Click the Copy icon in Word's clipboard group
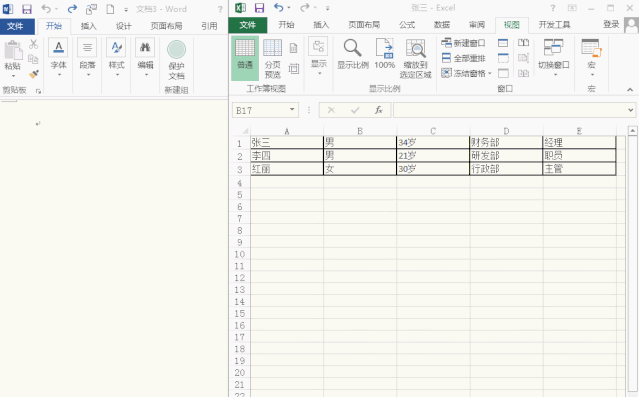The width and height of the screenshot is (639, 397). (x=33, y=59)
